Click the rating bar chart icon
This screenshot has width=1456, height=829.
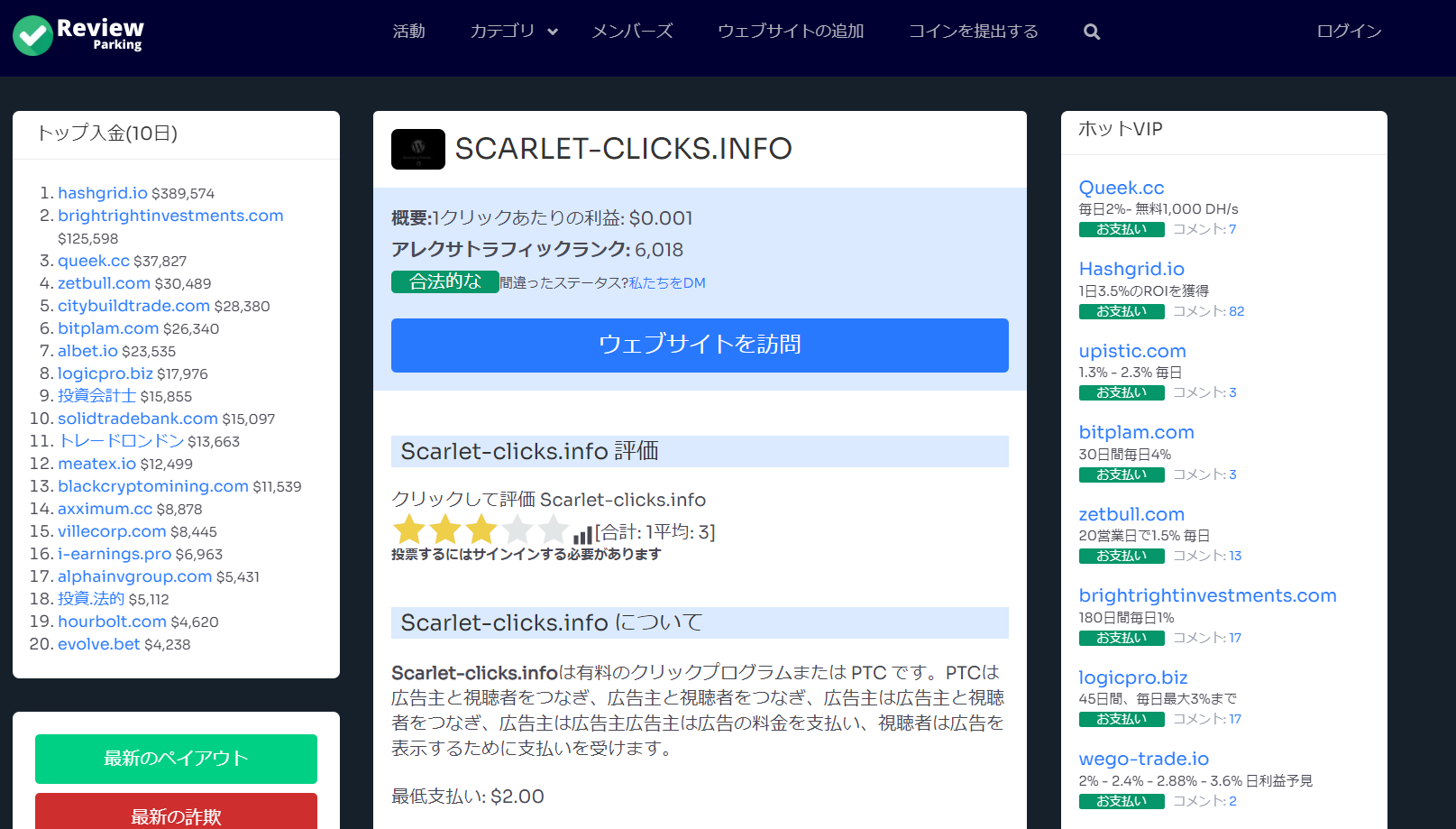pos(582,535)
